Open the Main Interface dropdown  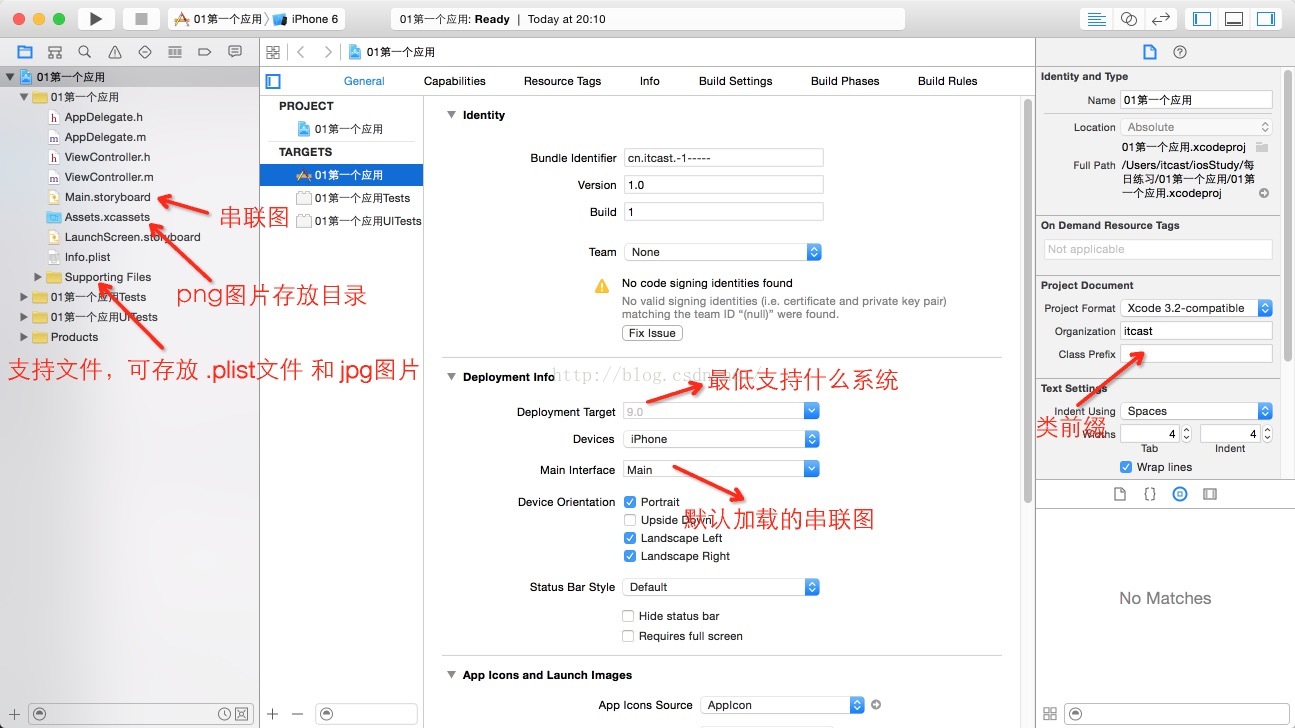(721, 470)
